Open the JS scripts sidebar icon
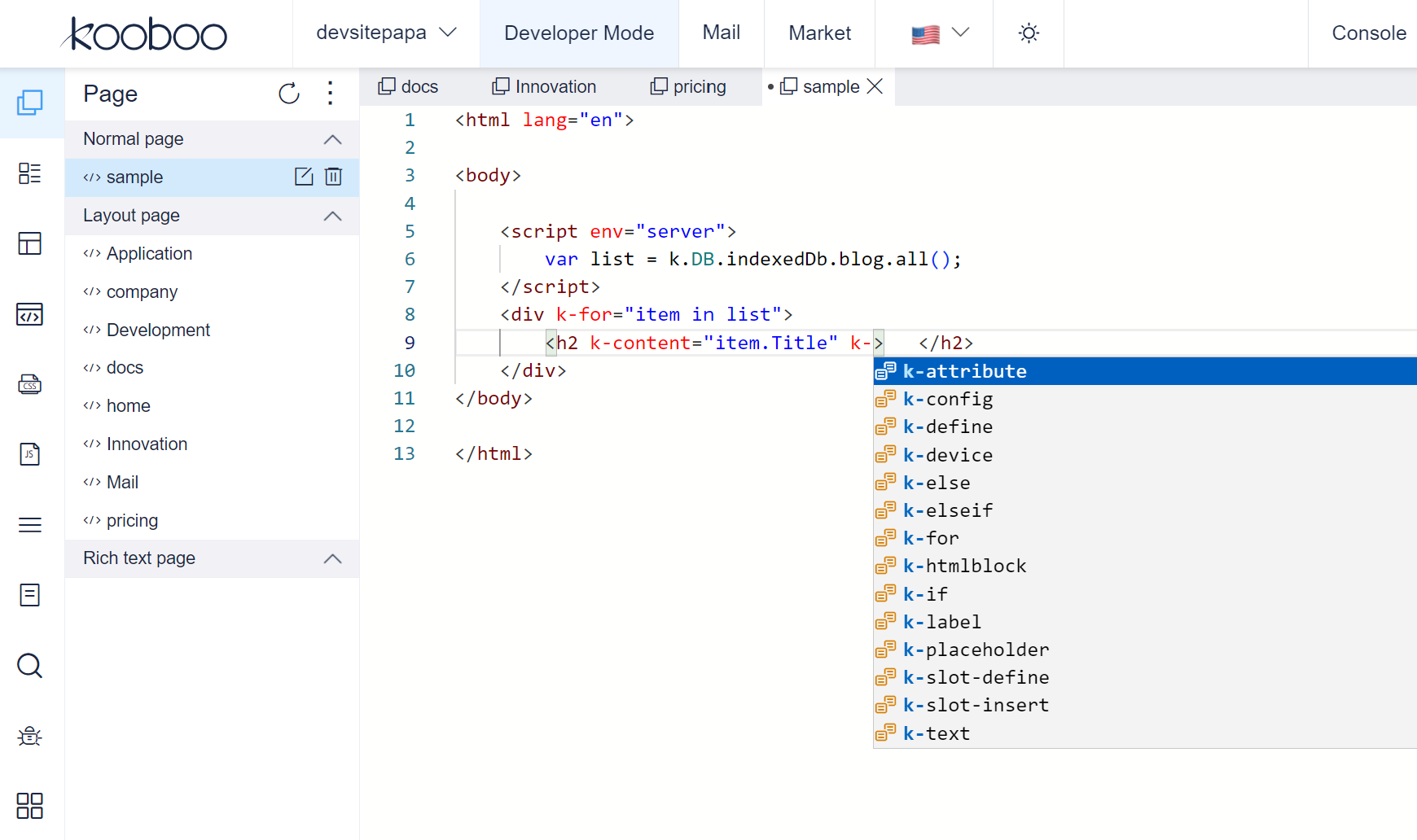Image resolution: width=1417 pixels, height=840 pixels. 30,454
